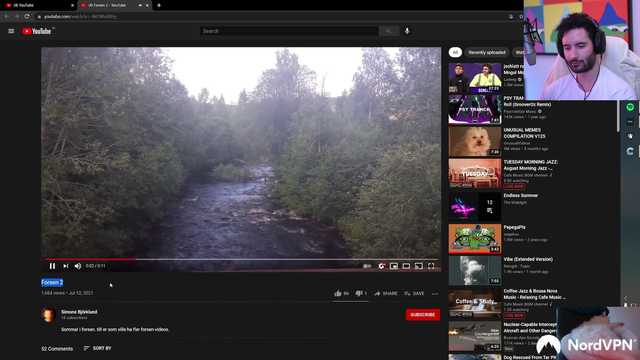Click the SHARE button
The width and height of the screenshot is (640, 360).
click(386, 293)
